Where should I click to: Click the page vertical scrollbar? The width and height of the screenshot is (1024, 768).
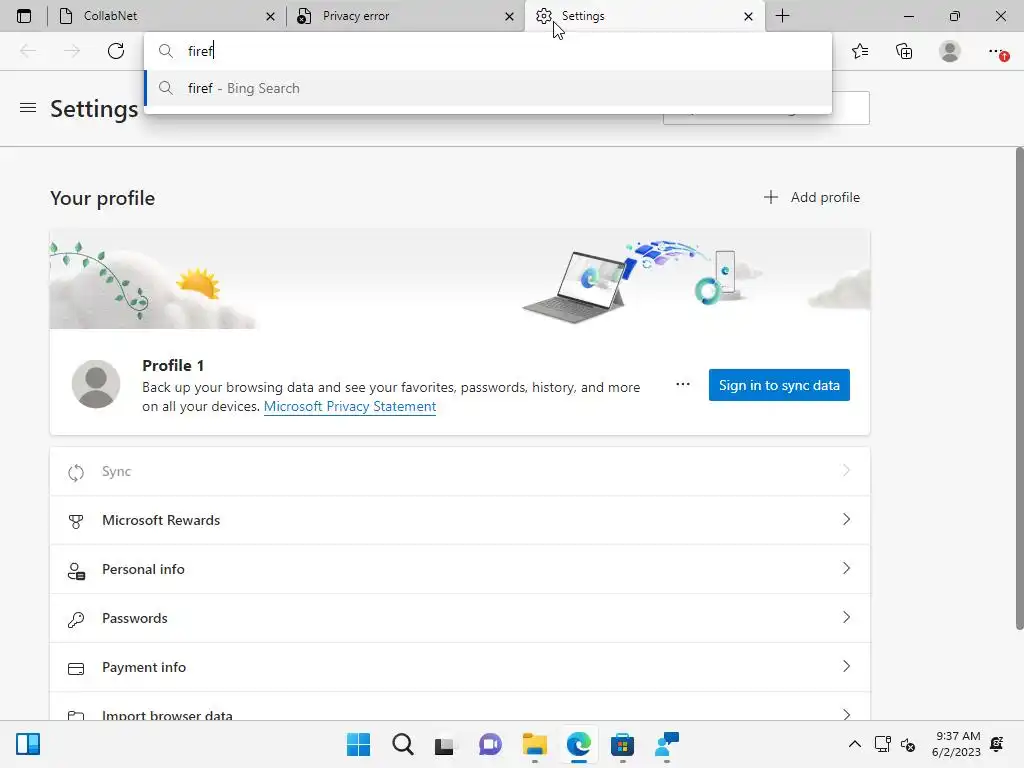[x=1019, y=389]
